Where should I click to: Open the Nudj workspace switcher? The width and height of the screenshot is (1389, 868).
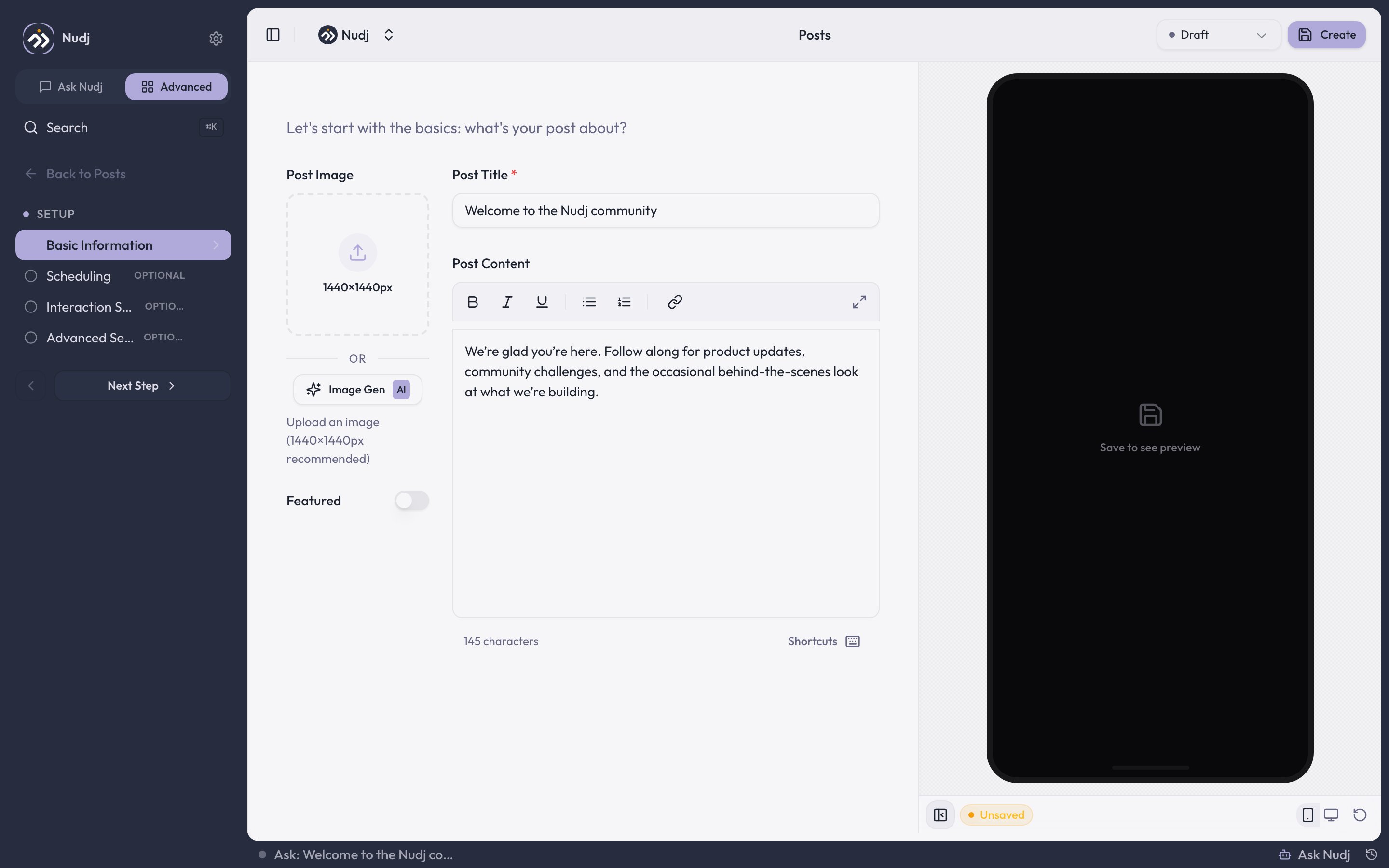(x=356, y=35)
